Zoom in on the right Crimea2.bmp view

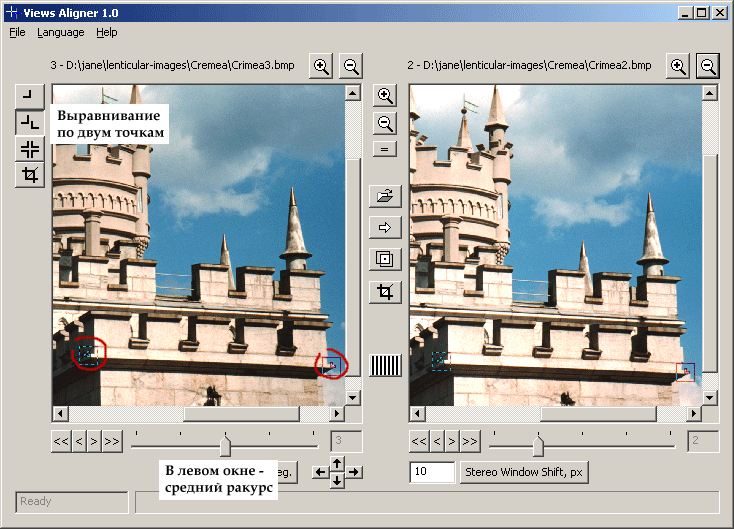pos(678,66)
